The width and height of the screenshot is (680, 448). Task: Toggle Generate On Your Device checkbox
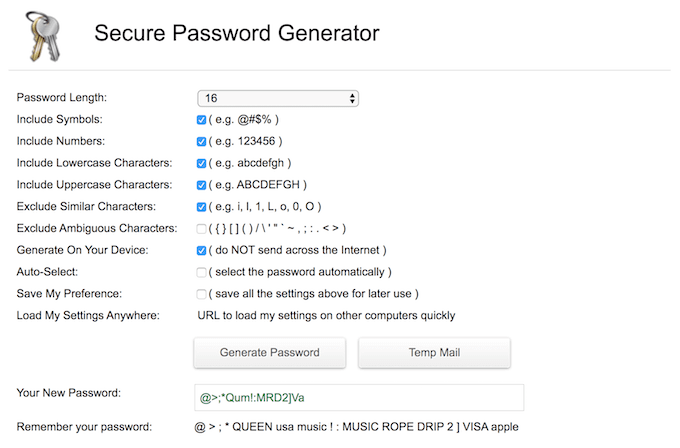click(x=202, y=250)
